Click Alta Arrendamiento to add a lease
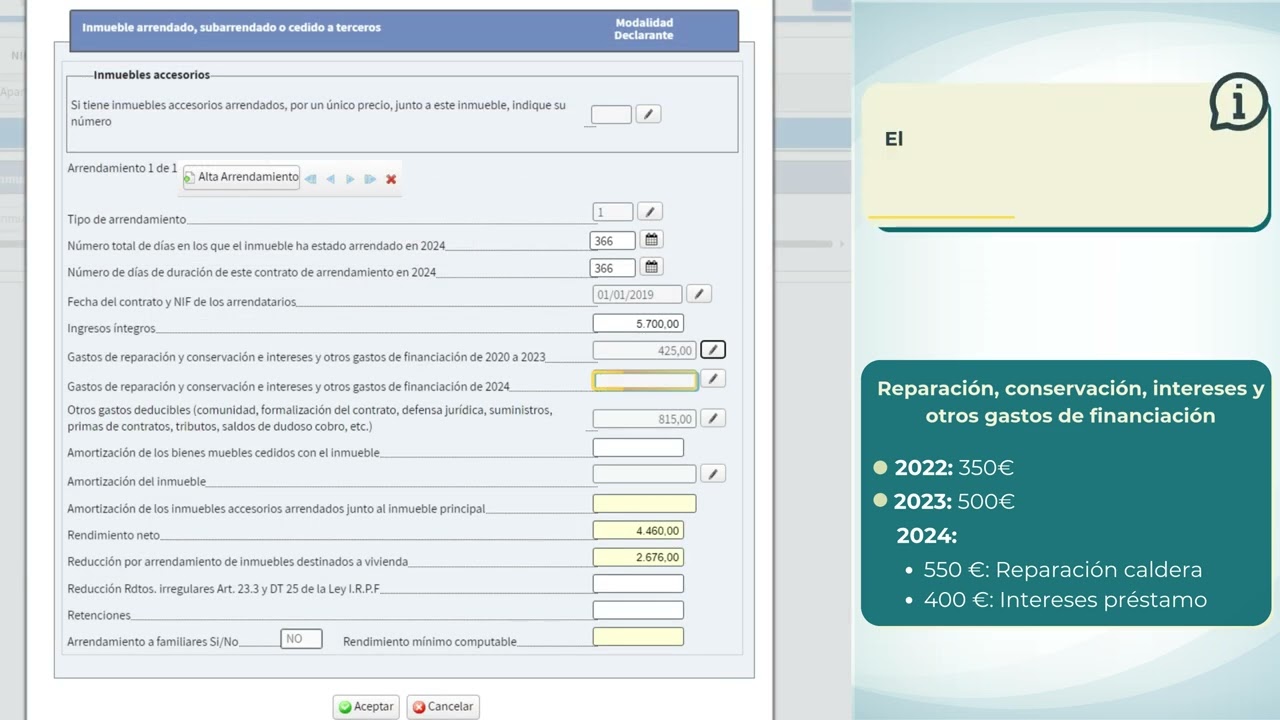The image size is (1280, 720). (x=241, y=177)
